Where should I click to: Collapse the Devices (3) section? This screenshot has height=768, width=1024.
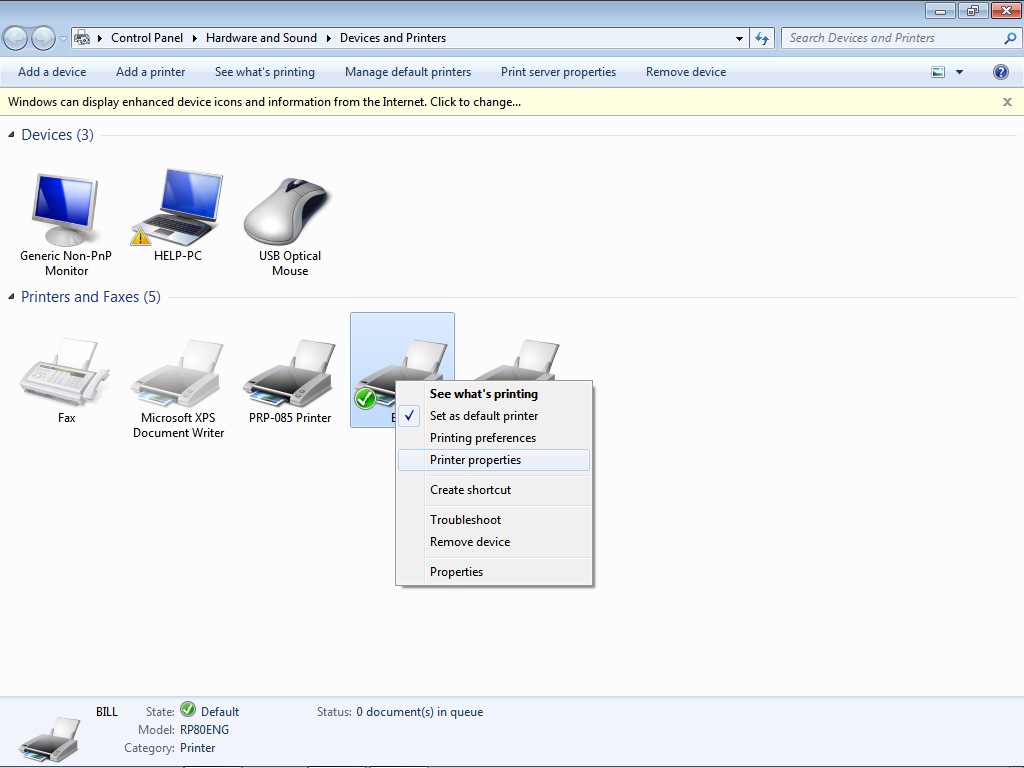pyautogui.click(x=12, y=135)
